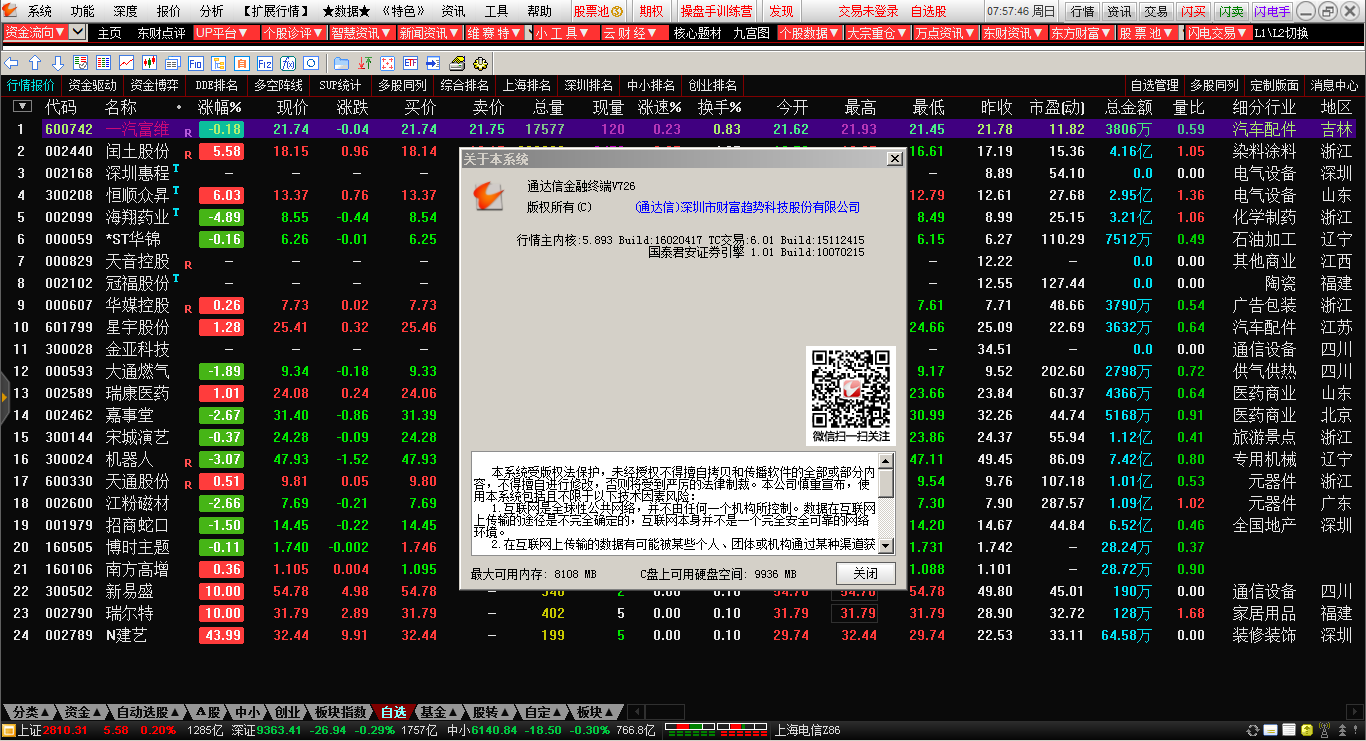The image size is (1366, 741).
Task: Select the 创业 bottom tab
Action: click(x=286, y=712)
